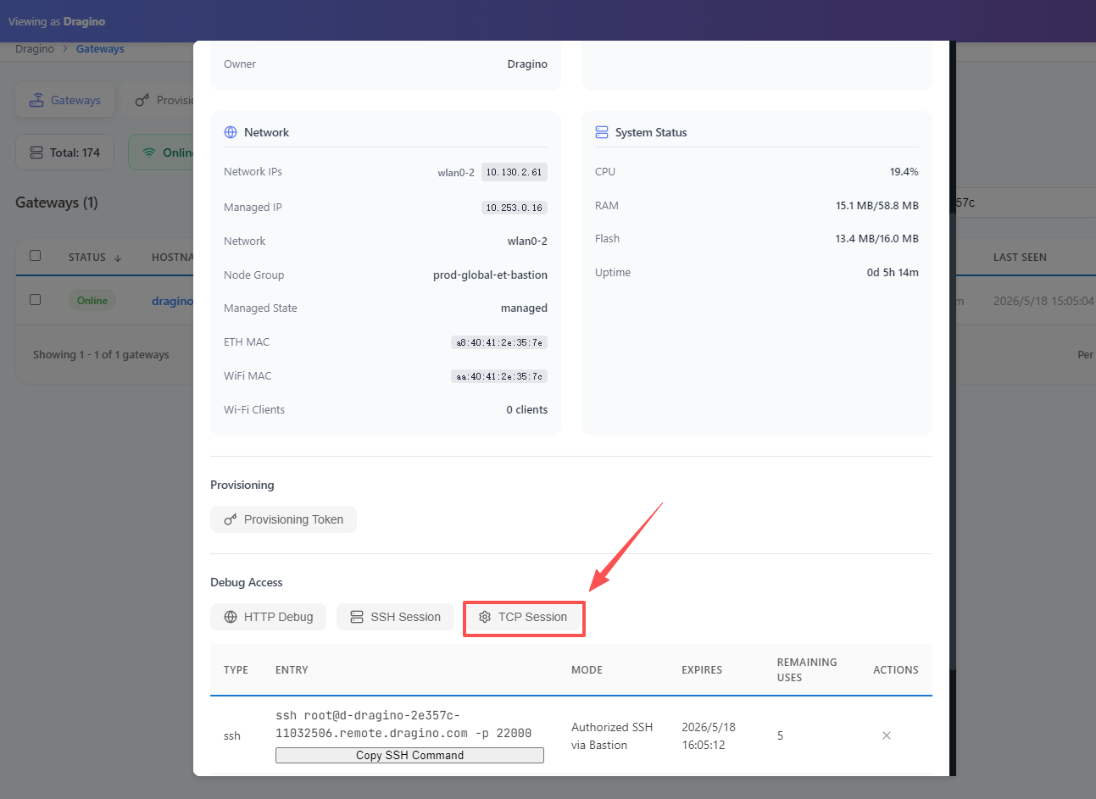Click the wifi icon in Online filter
The image size is (1096, 799).
149,153
